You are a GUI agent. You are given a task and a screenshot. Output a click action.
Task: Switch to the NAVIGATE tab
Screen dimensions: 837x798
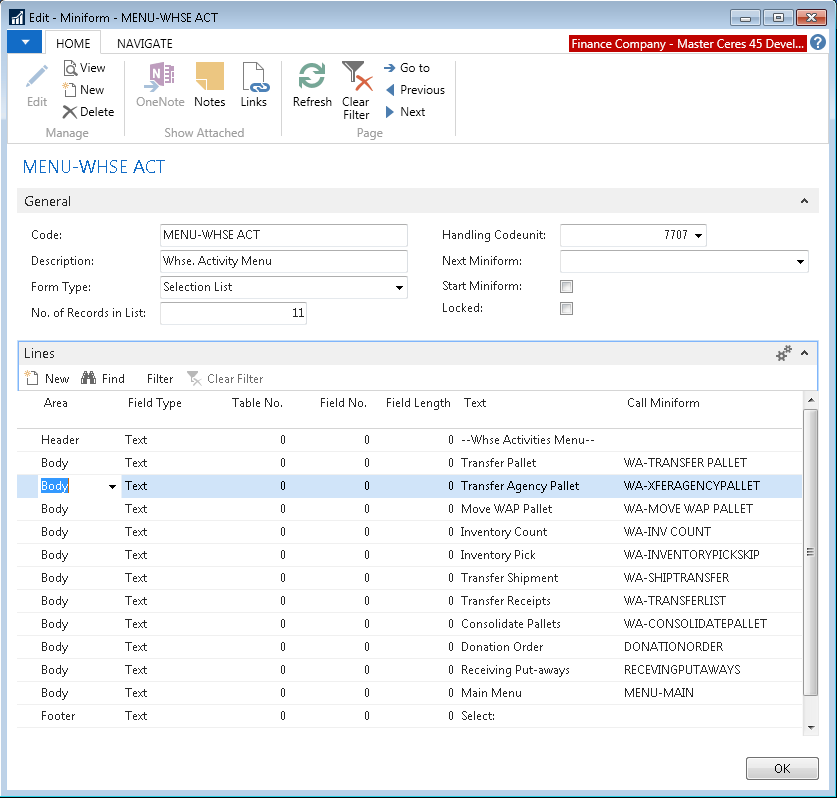pos(145,44)
